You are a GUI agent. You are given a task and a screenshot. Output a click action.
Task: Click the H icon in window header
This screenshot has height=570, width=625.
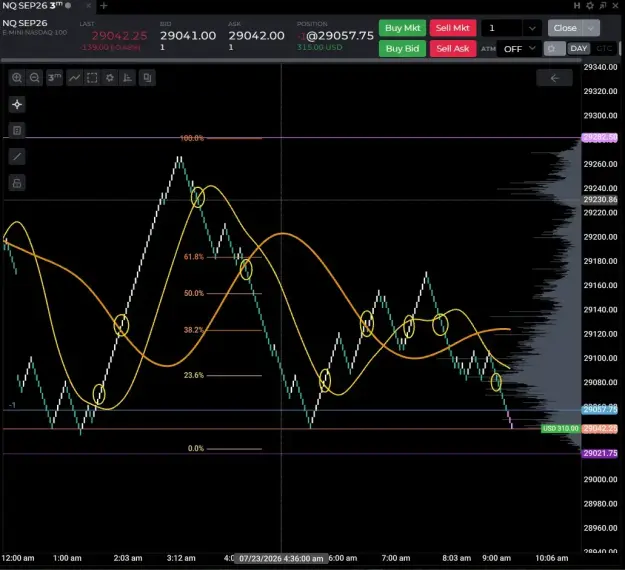pyautogui.click(x=577, y=6)
